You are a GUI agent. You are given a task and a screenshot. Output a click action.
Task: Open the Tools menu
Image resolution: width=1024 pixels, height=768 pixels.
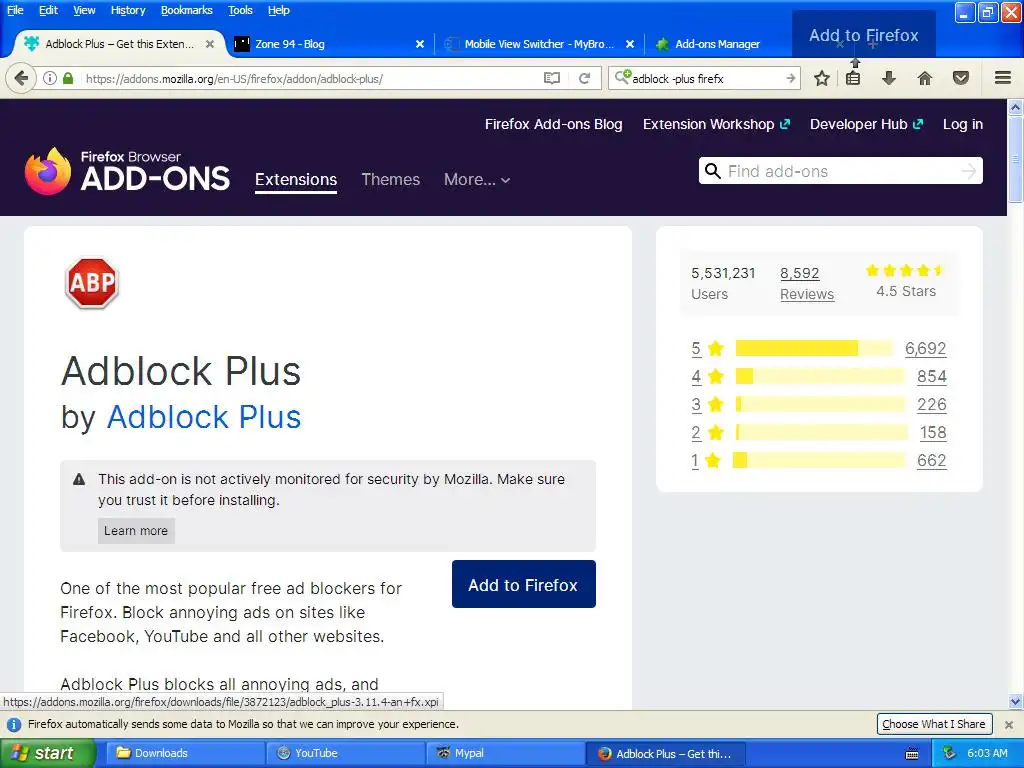(x=240, y=10)
